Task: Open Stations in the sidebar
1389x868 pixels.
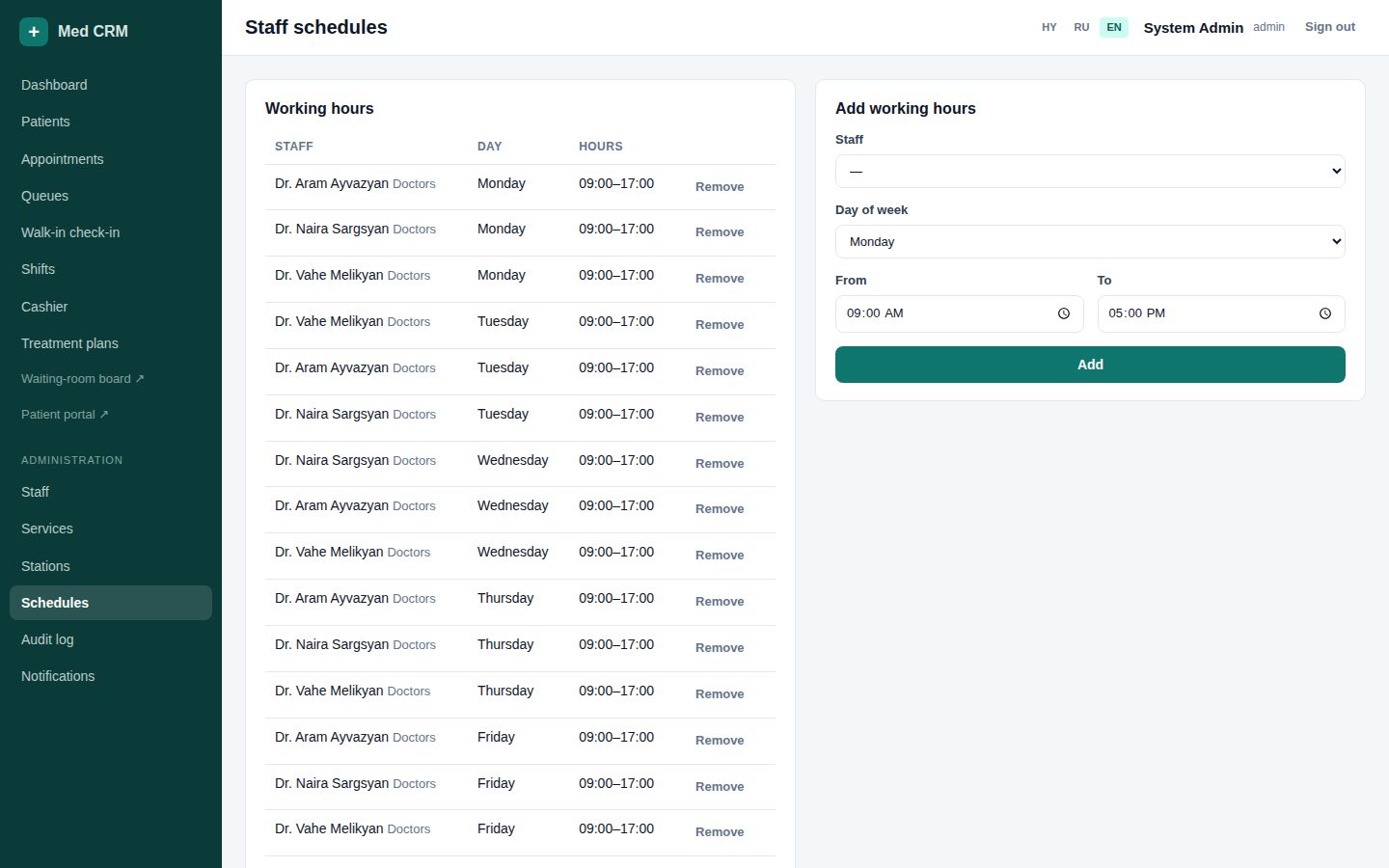Action: point(111,566)
